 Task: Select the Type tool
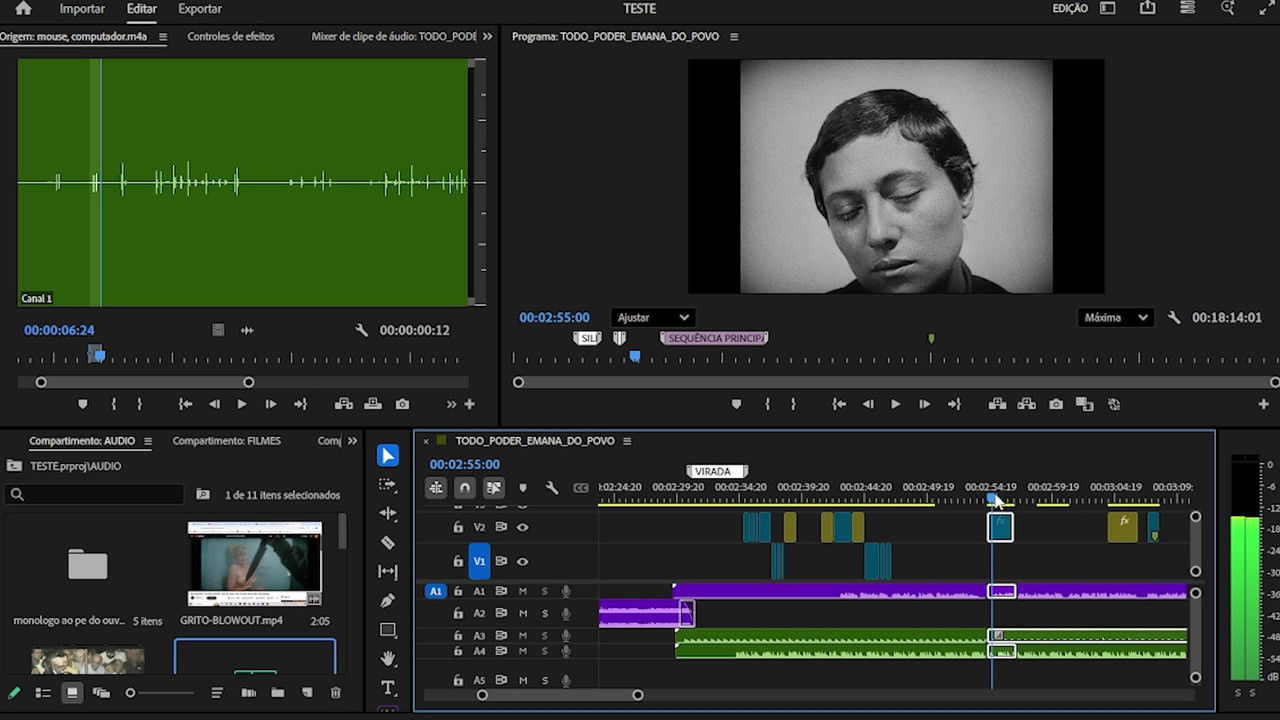tap(388, 688)
